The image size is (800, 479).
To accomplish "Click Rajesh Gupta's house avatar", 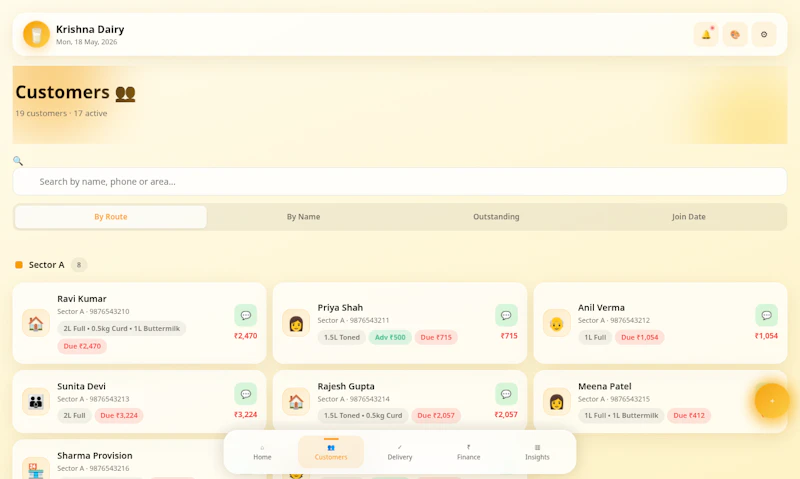I will (296, 401).
